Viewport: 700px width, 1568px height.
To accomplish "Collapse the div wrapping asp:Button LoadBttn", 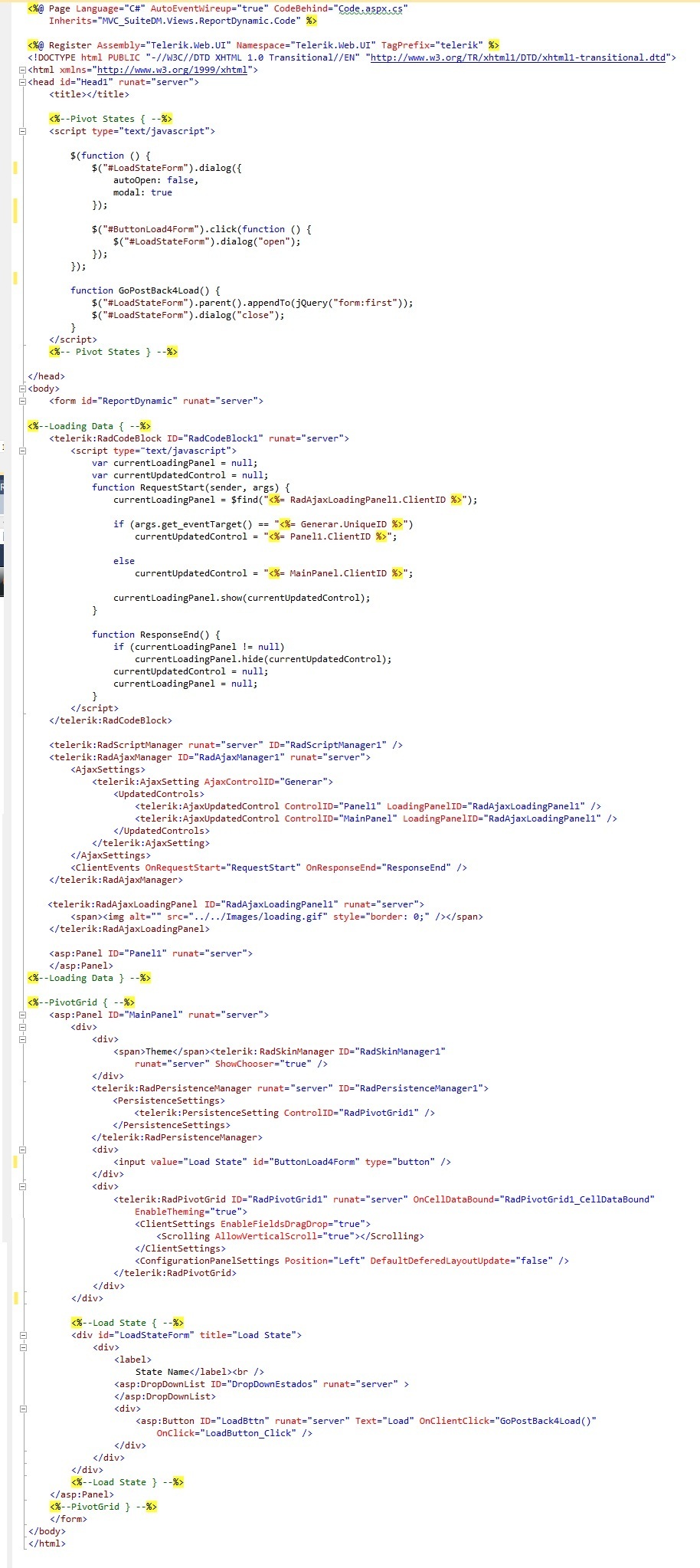I will 22,1409.
